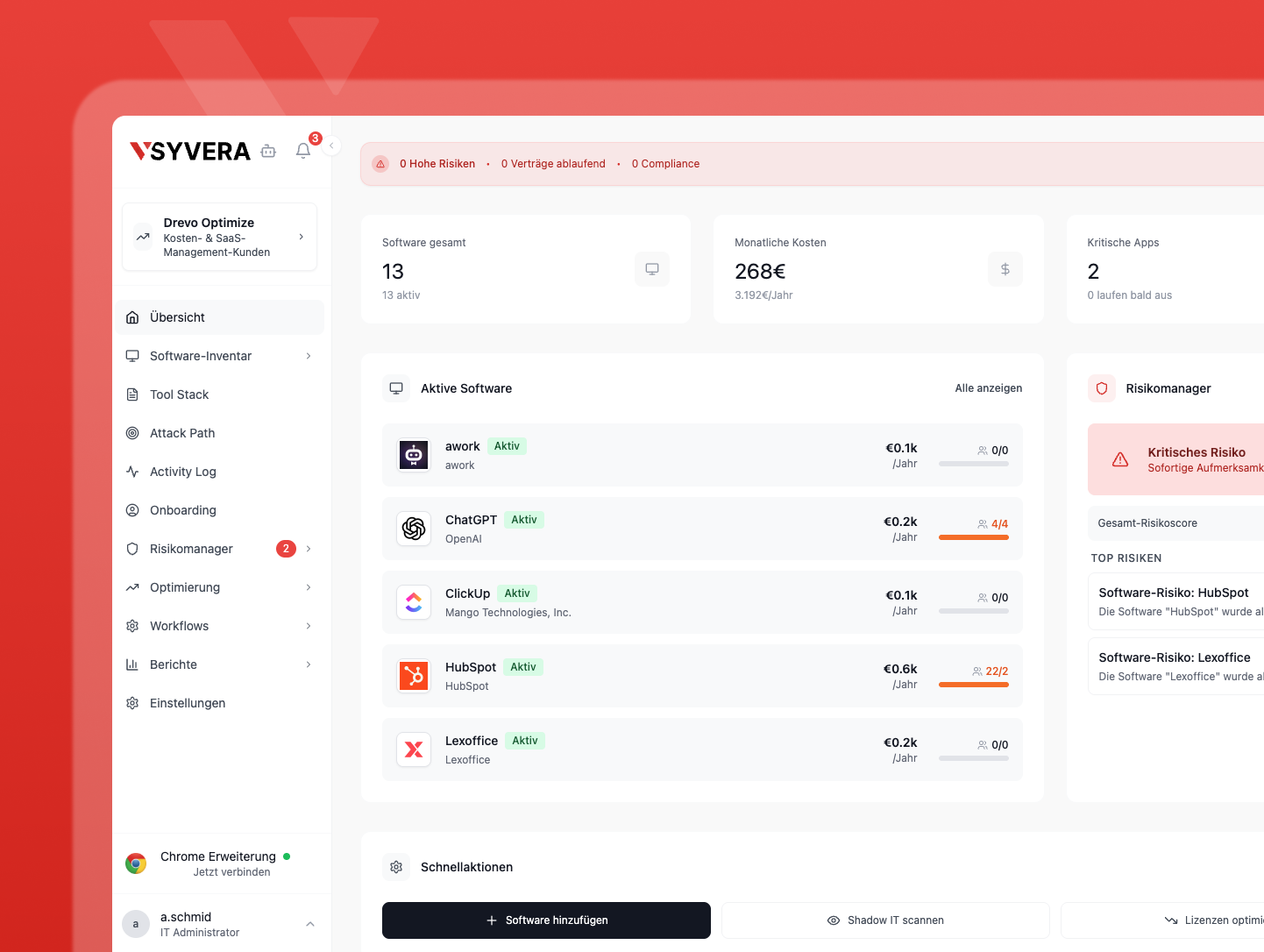Click the ClickUp Aktiv status badge
The image size is (1264, 952).
(x=517, y=593)
